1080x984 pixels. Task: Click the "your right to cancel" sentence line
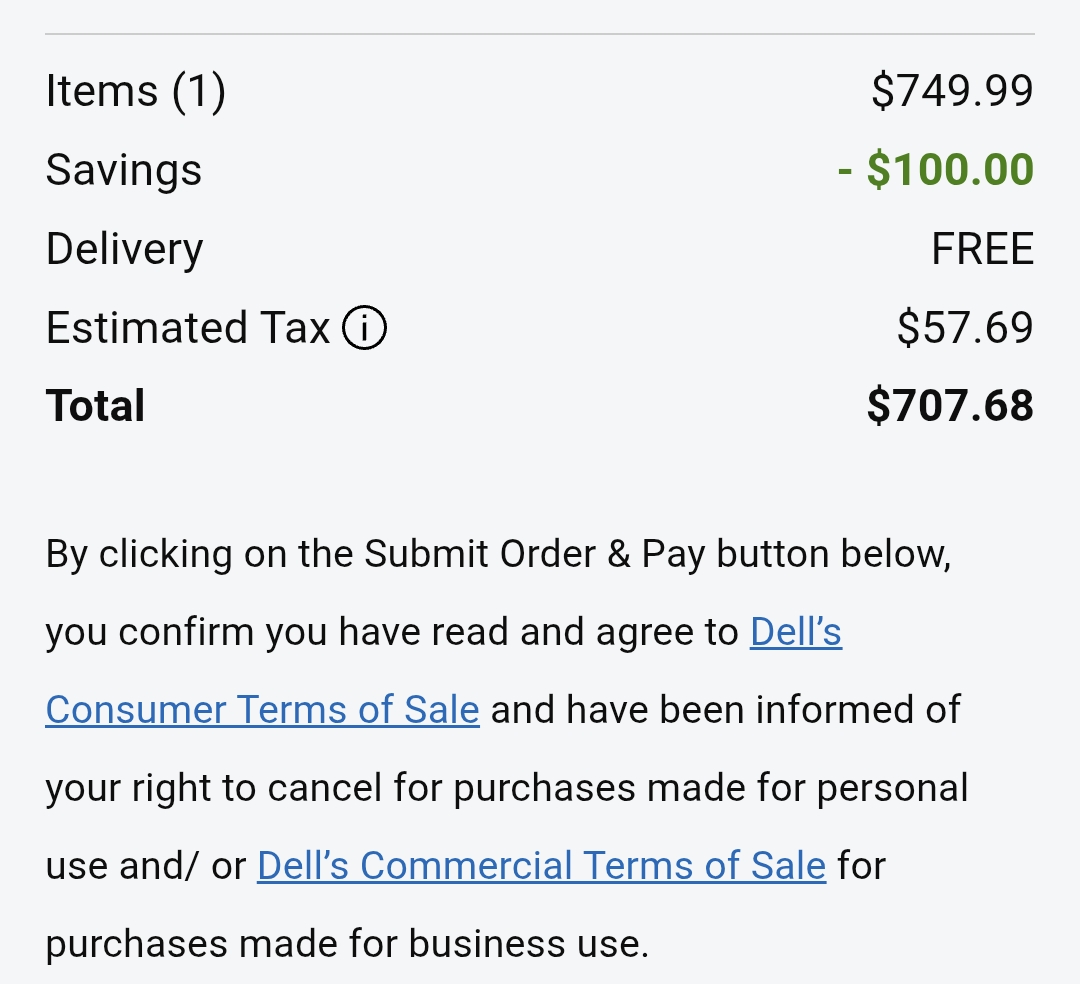tap(506, 788)
